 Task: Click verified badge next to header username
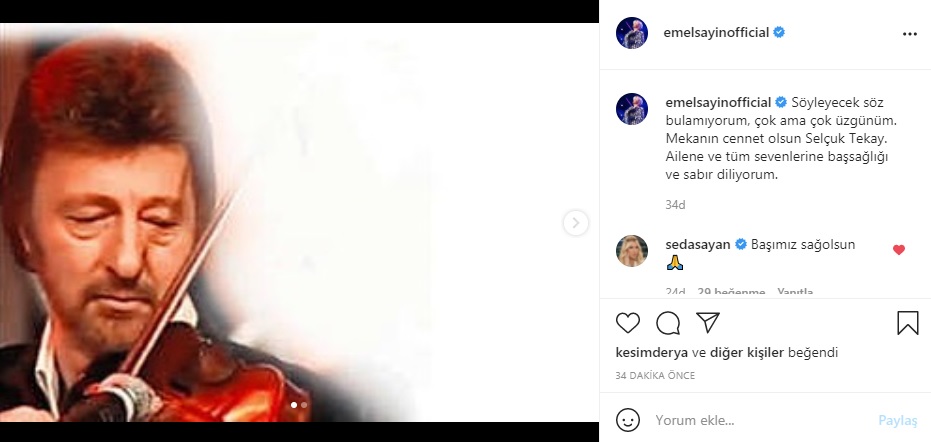click(x=779, y=33)
